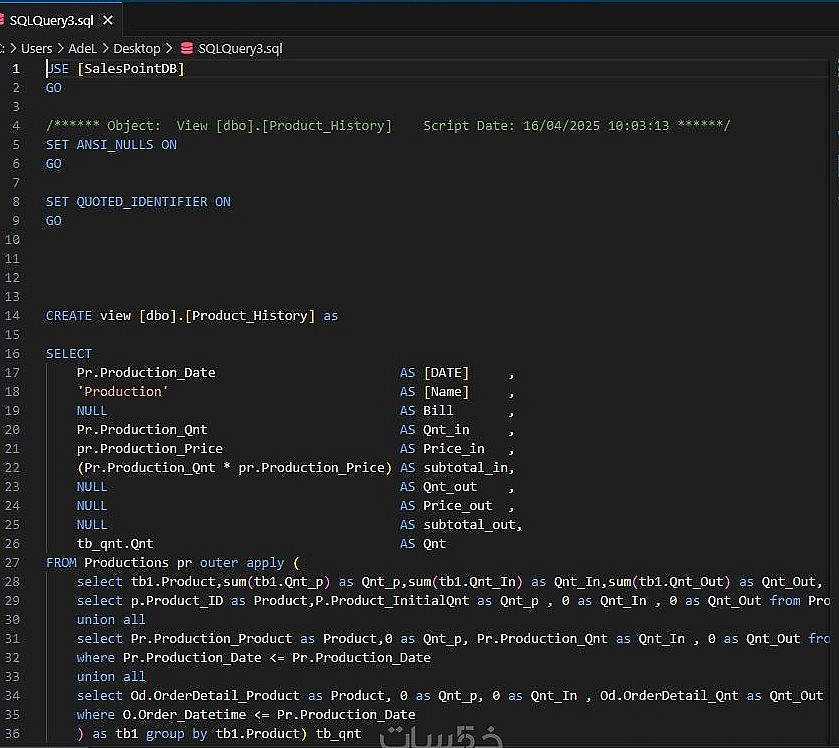Click pr.Production_Price on line 21
This screenshot has width=839, height=748.
(x=150, y=448)
